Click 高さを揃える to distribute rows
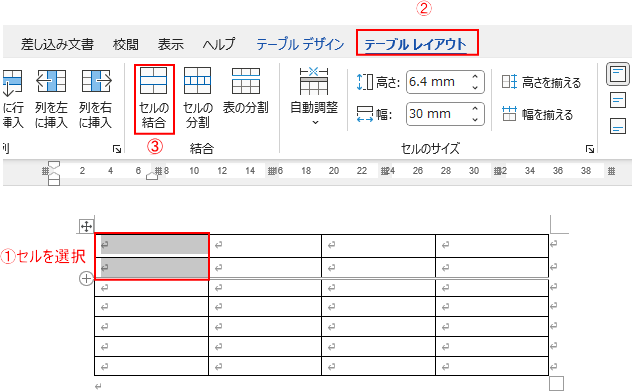Image resolution: width=632 pixels, height=391 pixels. [541, 82]
